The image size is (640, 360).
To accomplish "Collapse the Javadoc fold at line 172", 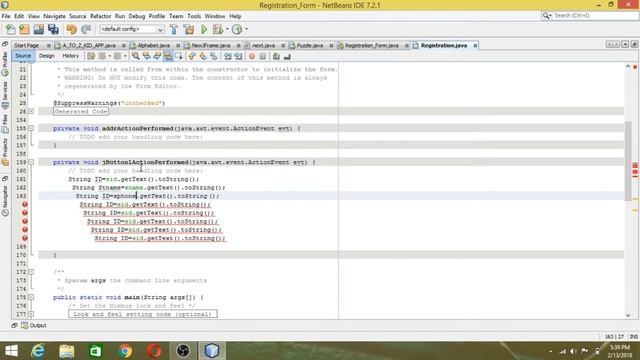I will pos(31,272).
